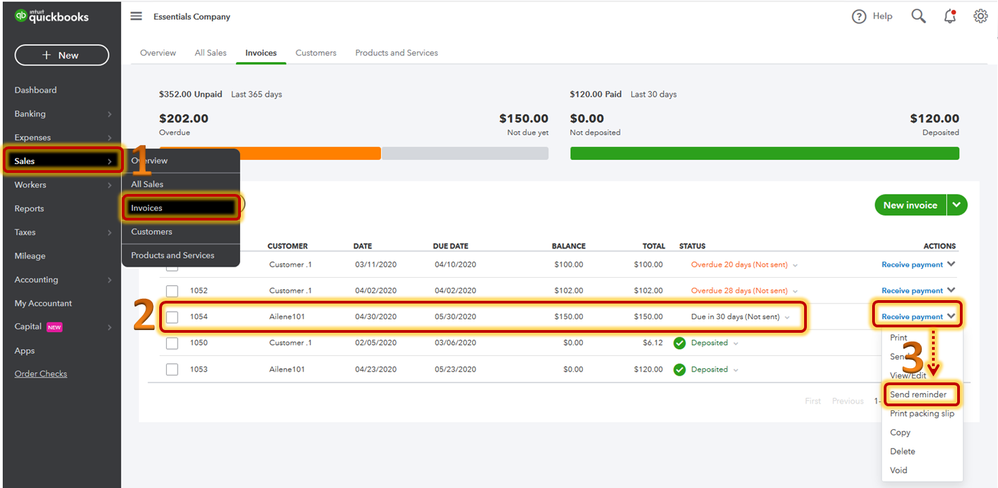The image size is (998, 488).
Task: Open the Products and Services tab
Action: [397, 53]
